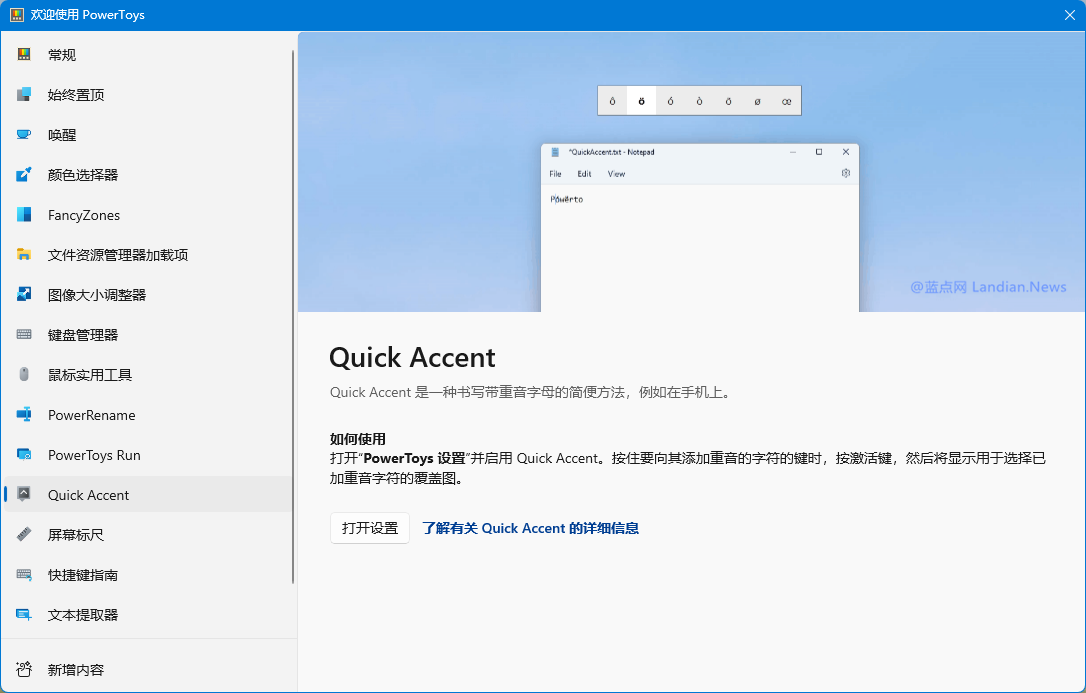Click the Mouse Utilities (鼠标实用工具) icon

click(24, 375)
